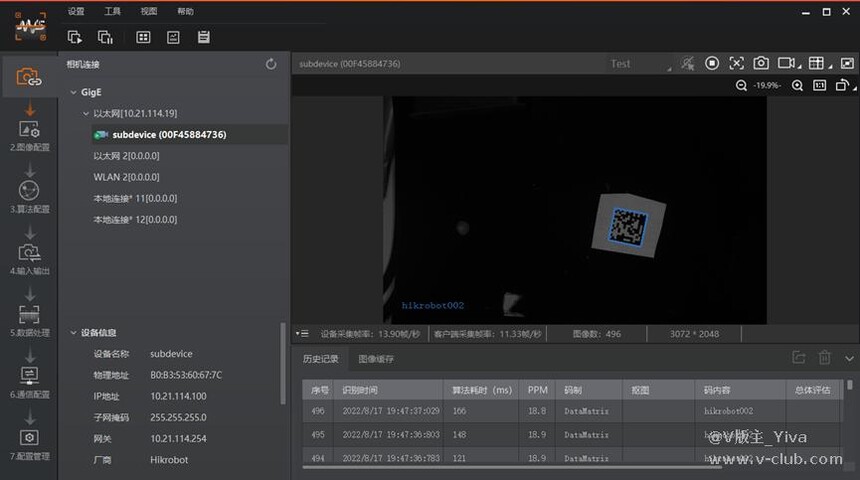The image size is (860, 480).
Task: Export the history records
Action: tap(799, 358)
